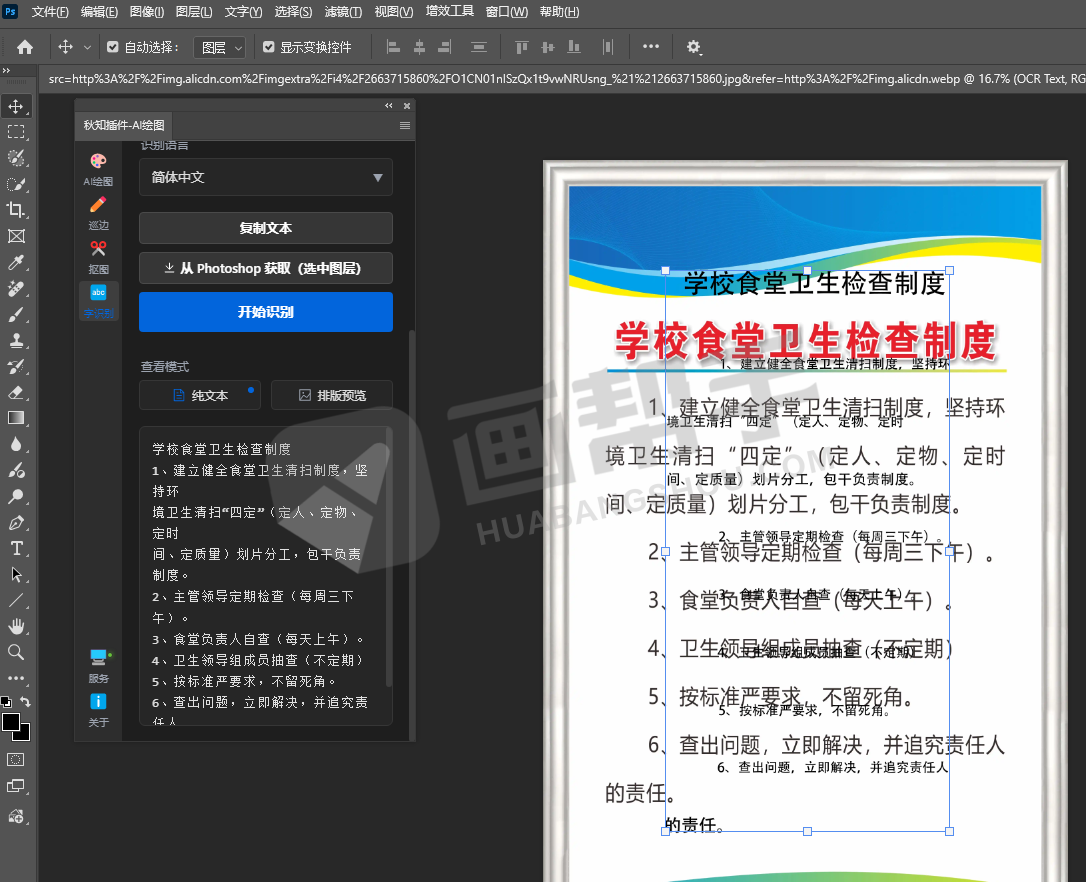Open the AI绘图 plugin section
1086x882 pixels.
98,169
